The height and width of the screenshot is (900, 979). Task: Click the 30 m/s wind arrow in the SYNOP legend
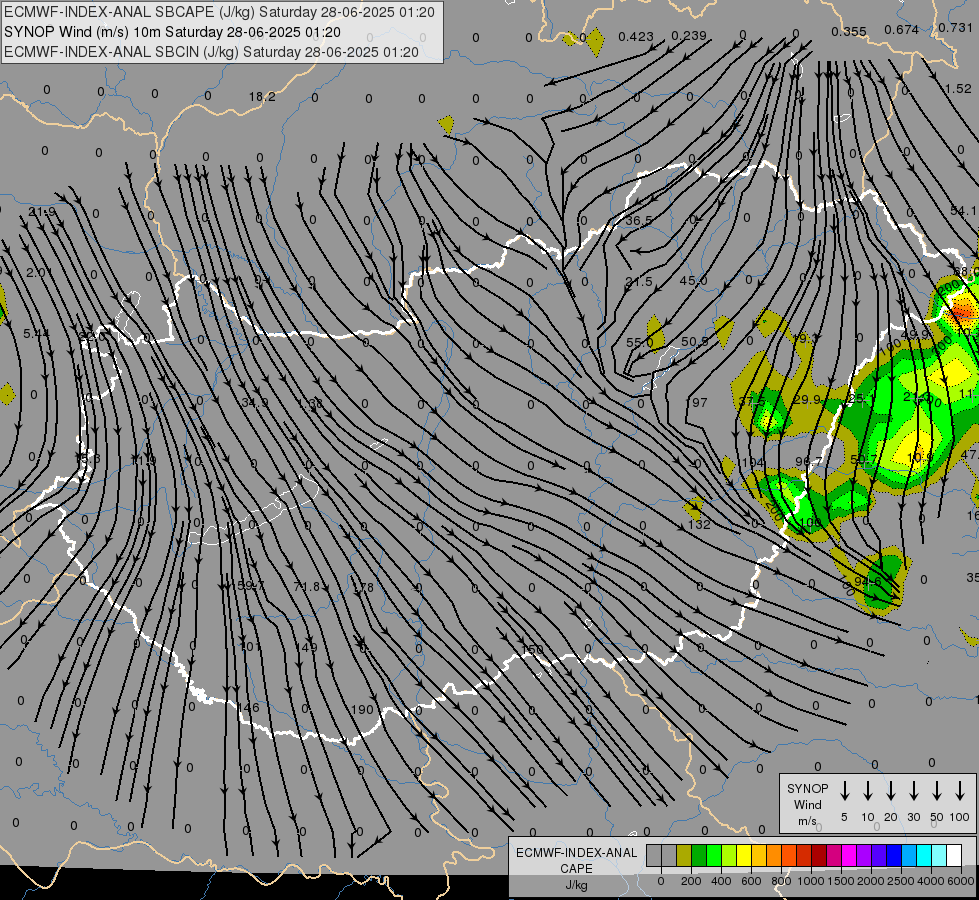coord(913,791)
